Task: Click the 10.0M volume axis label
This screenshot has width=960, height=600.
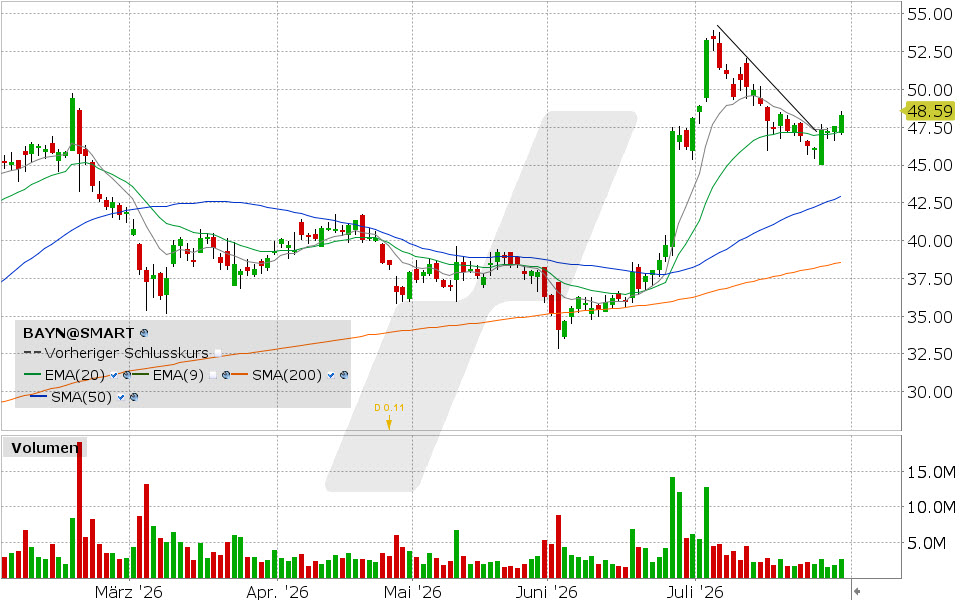Action: (x=932, y=507)
